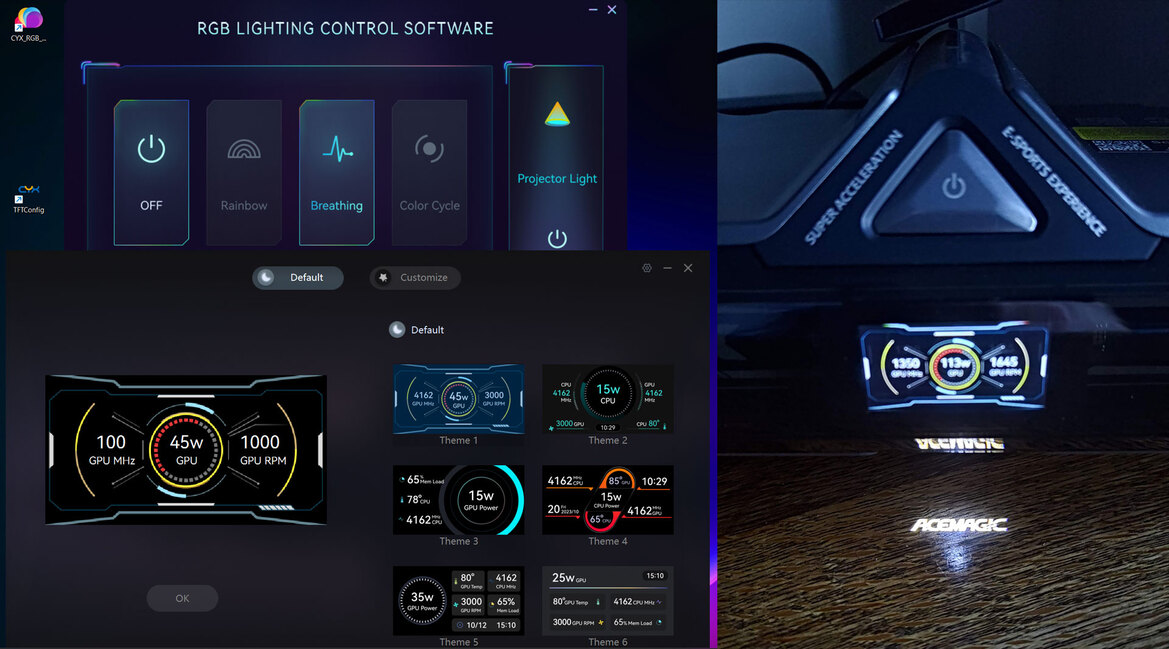Image resolution: width=1169 pixels, height=649 pixels.
Task: Open the TFTConfig desktop shortcut
Action: point(27,192)
